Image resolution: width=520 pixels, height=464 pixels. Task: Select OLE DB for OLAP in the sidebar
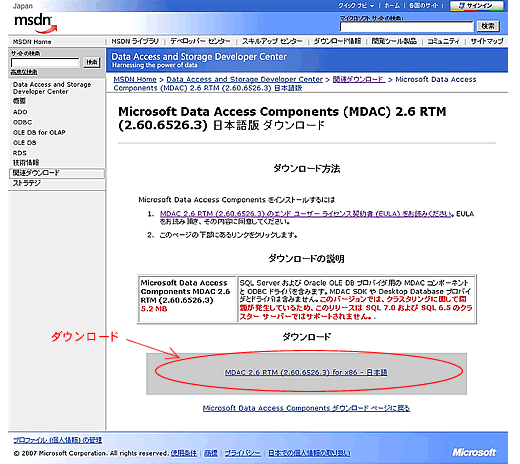[39, 132]
